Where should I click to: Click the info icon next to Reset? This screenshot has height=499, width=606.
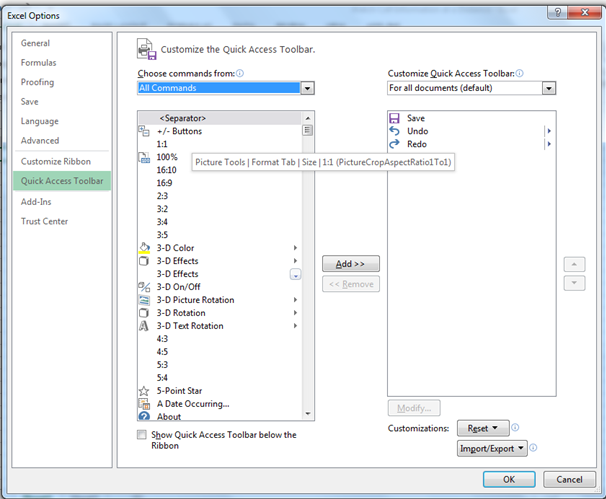pos(515,427)
